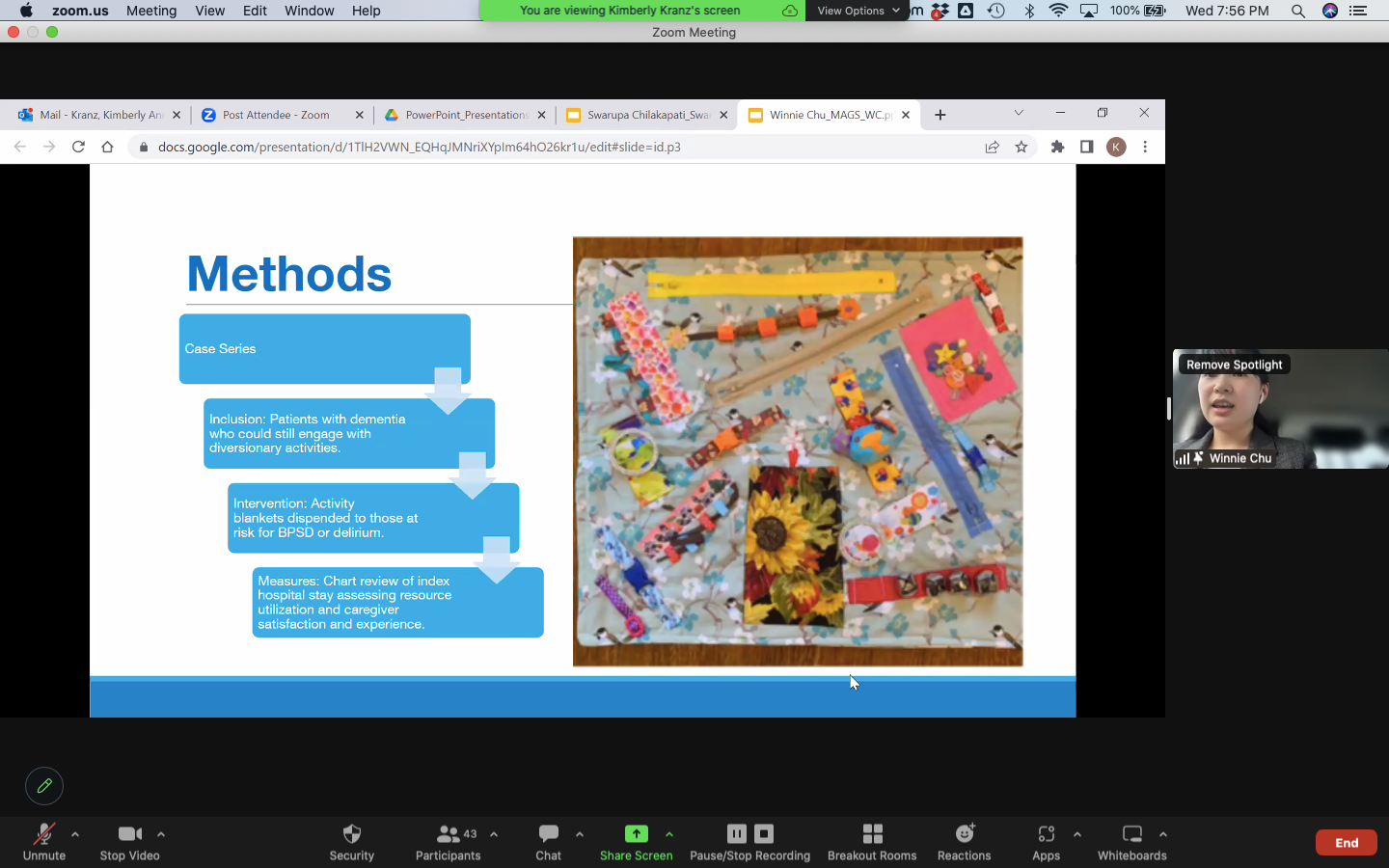Click Chrome's back arrow in the shared browser
1389x868 pixels.
pyautogui.click(x=19, y=147)
